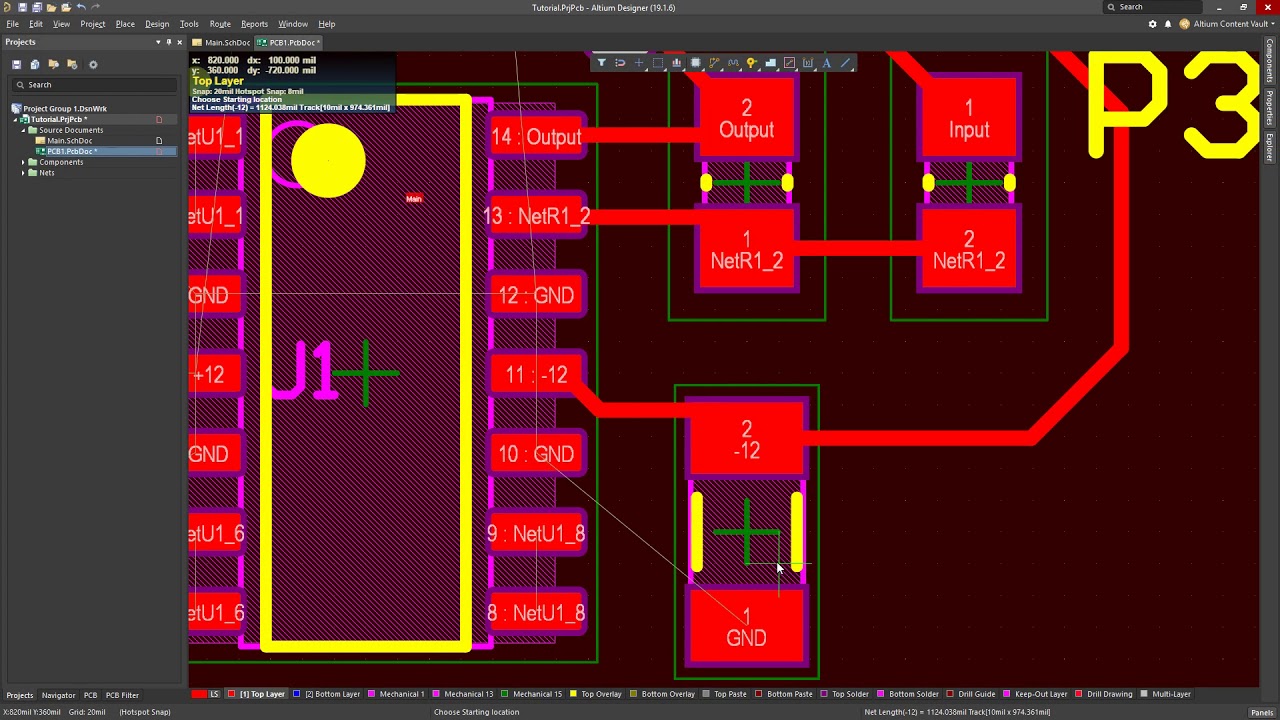Click the LS layer set button
The height and width of the screenshot is (720, 1280).
(214, 694)
